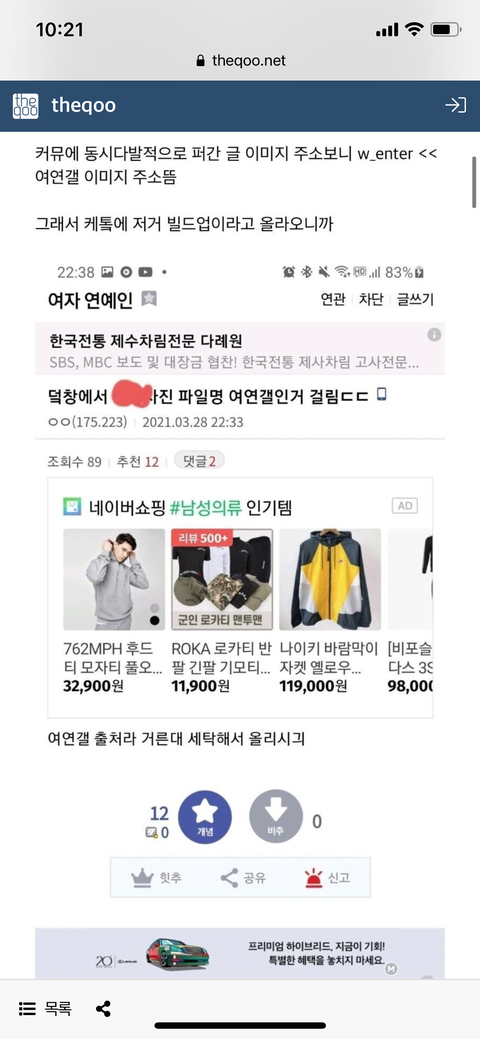Open the login arrow icon in header

(455, 105)
